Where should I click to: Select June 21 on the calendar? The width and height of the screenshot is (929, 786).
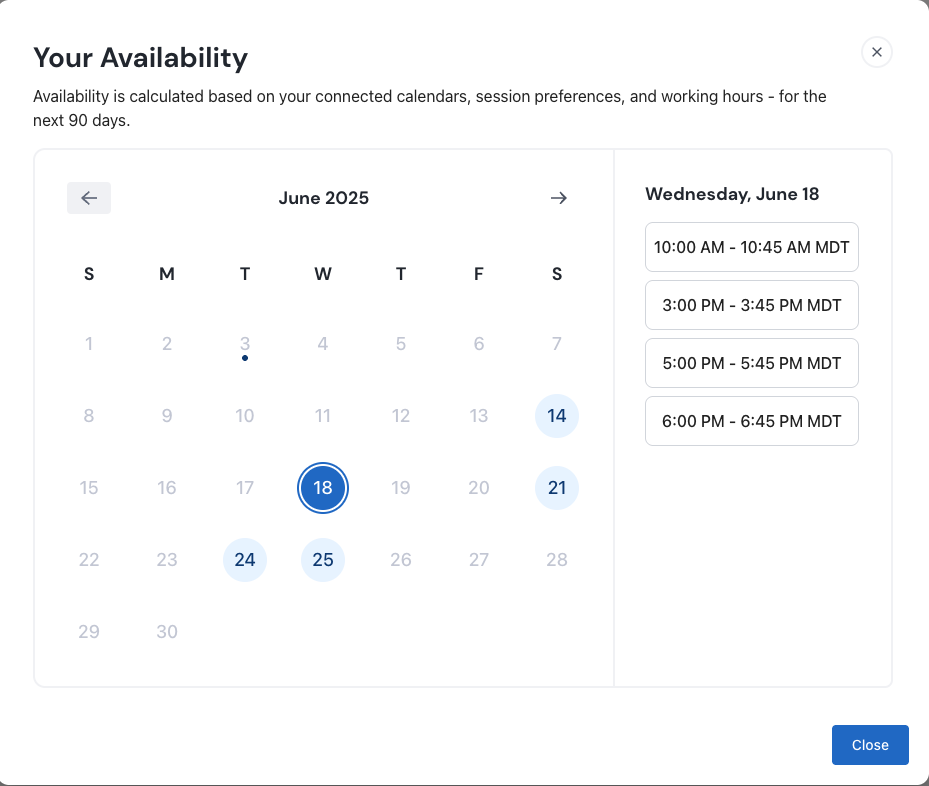click(x=557, y=488)
